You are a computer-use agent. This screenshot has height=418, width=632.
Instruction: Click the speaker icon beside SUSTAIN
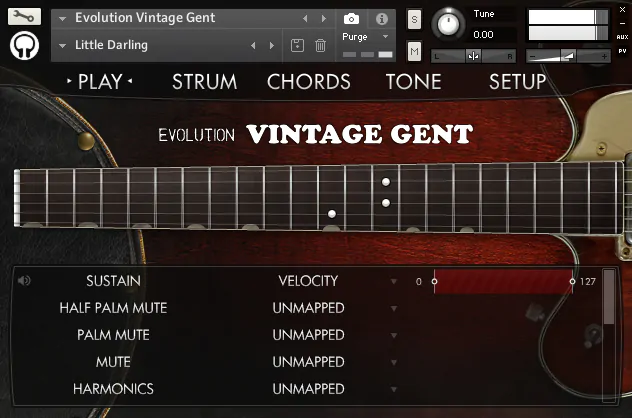(x=24, y=281)
